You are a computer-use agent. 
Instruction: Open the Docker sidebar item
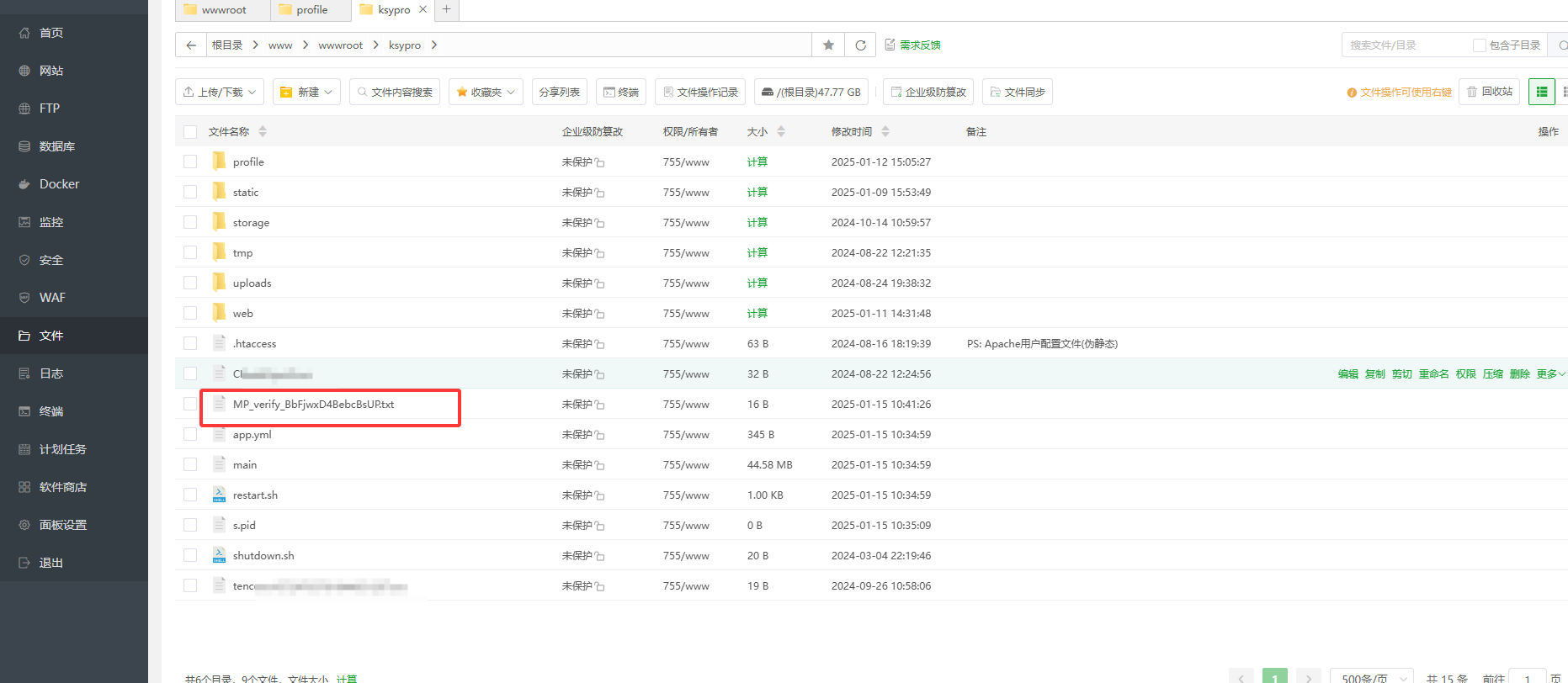click(59, 184)
